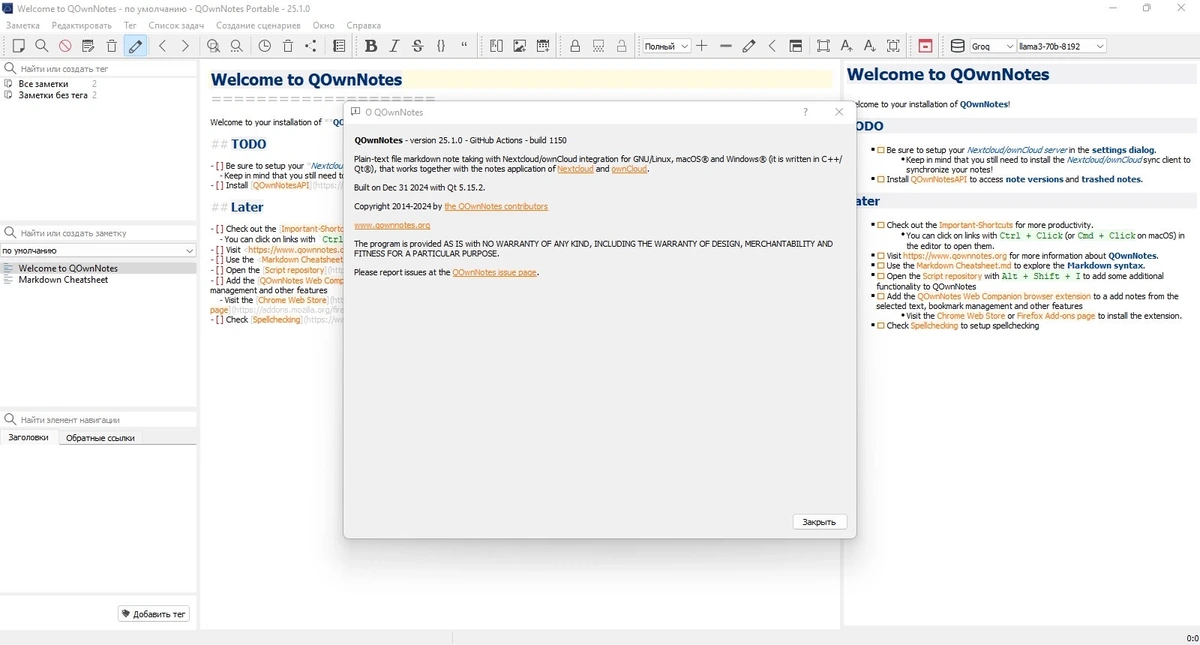The height and width of the screenshot is (645, 1200).
Task: Remove workspace with minus icon
Action: coord(726,46)
